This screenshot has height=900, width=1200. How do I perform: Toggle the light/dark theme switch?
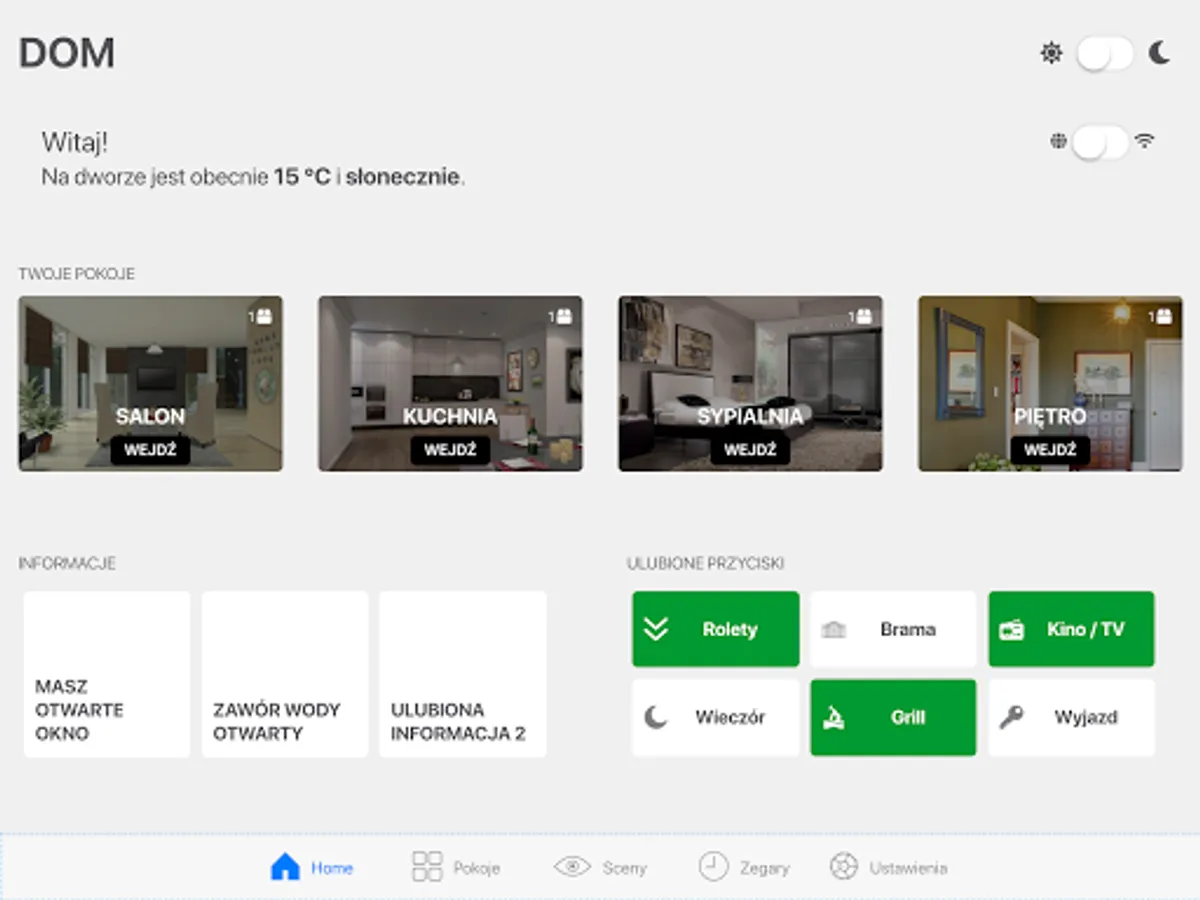[x=1105, y=54]
